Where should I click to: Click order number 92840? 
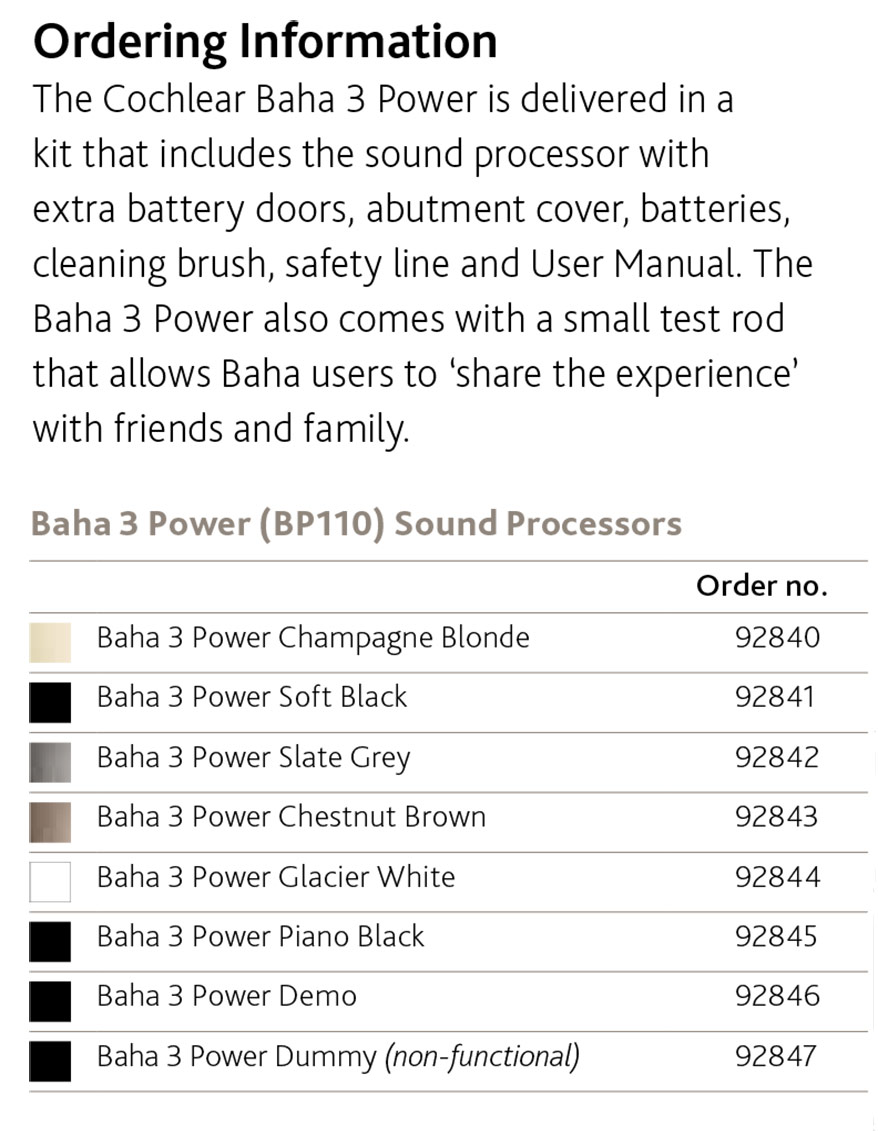(x=777, y=637)
